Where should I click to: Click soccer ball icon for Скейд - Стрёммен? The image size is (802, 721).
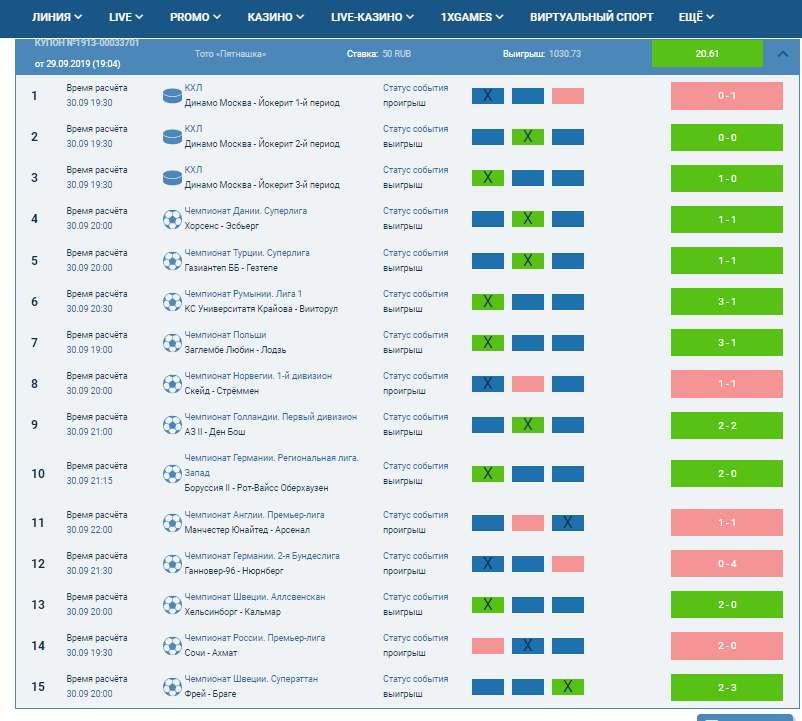tap(170, 383)
